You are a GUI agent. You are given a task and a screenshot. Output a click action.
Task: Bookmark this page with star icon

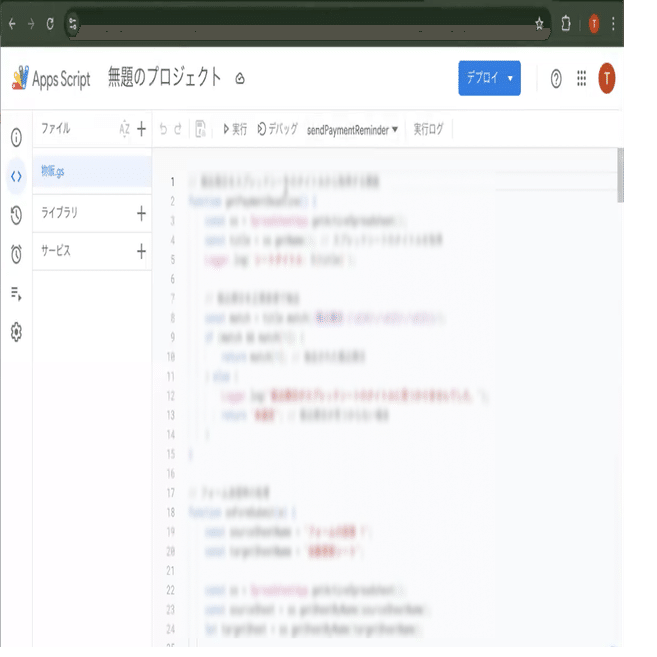[539, 24]
